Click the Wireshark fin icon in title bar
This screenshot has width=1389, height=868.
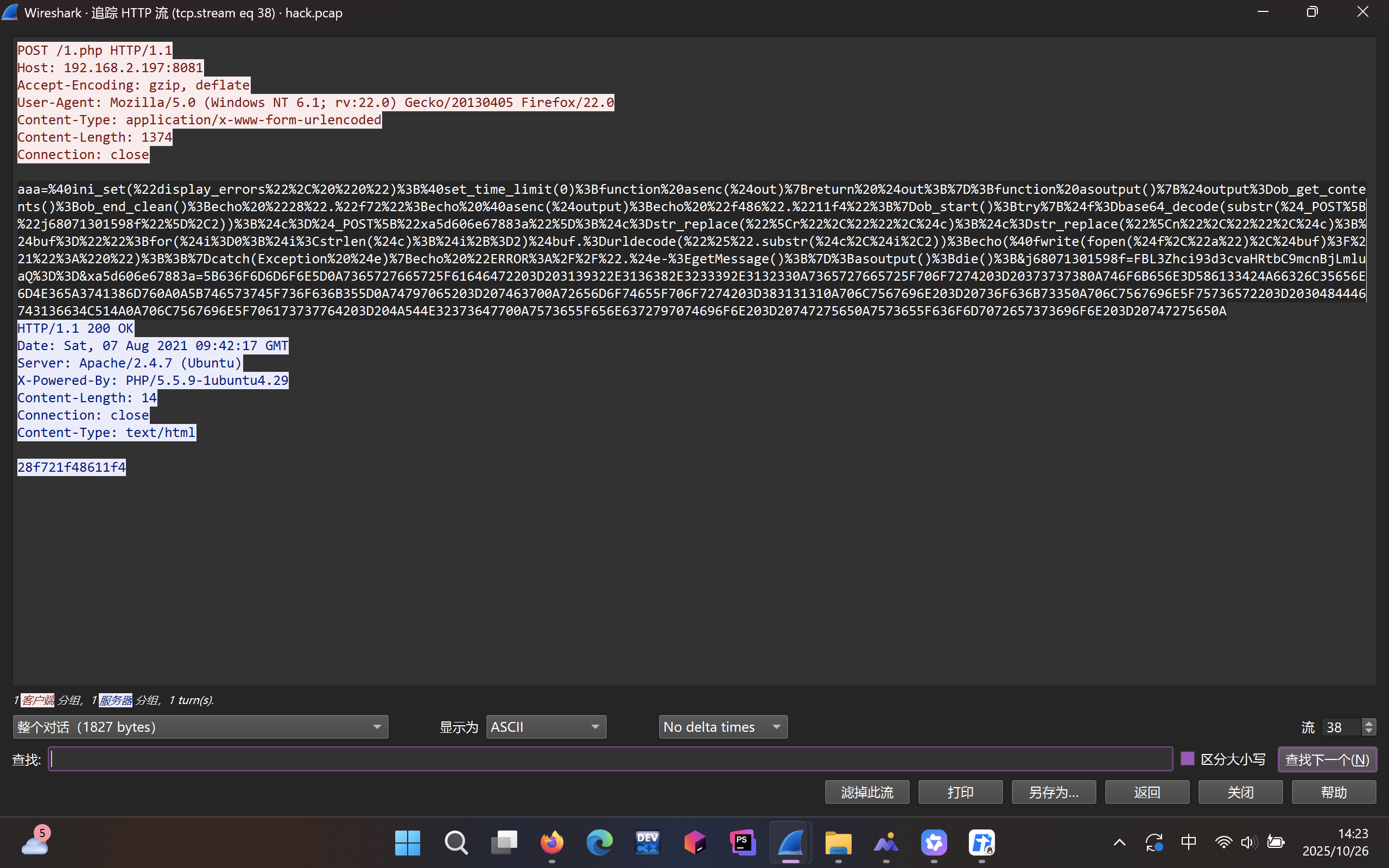click(x=10, y=12)
